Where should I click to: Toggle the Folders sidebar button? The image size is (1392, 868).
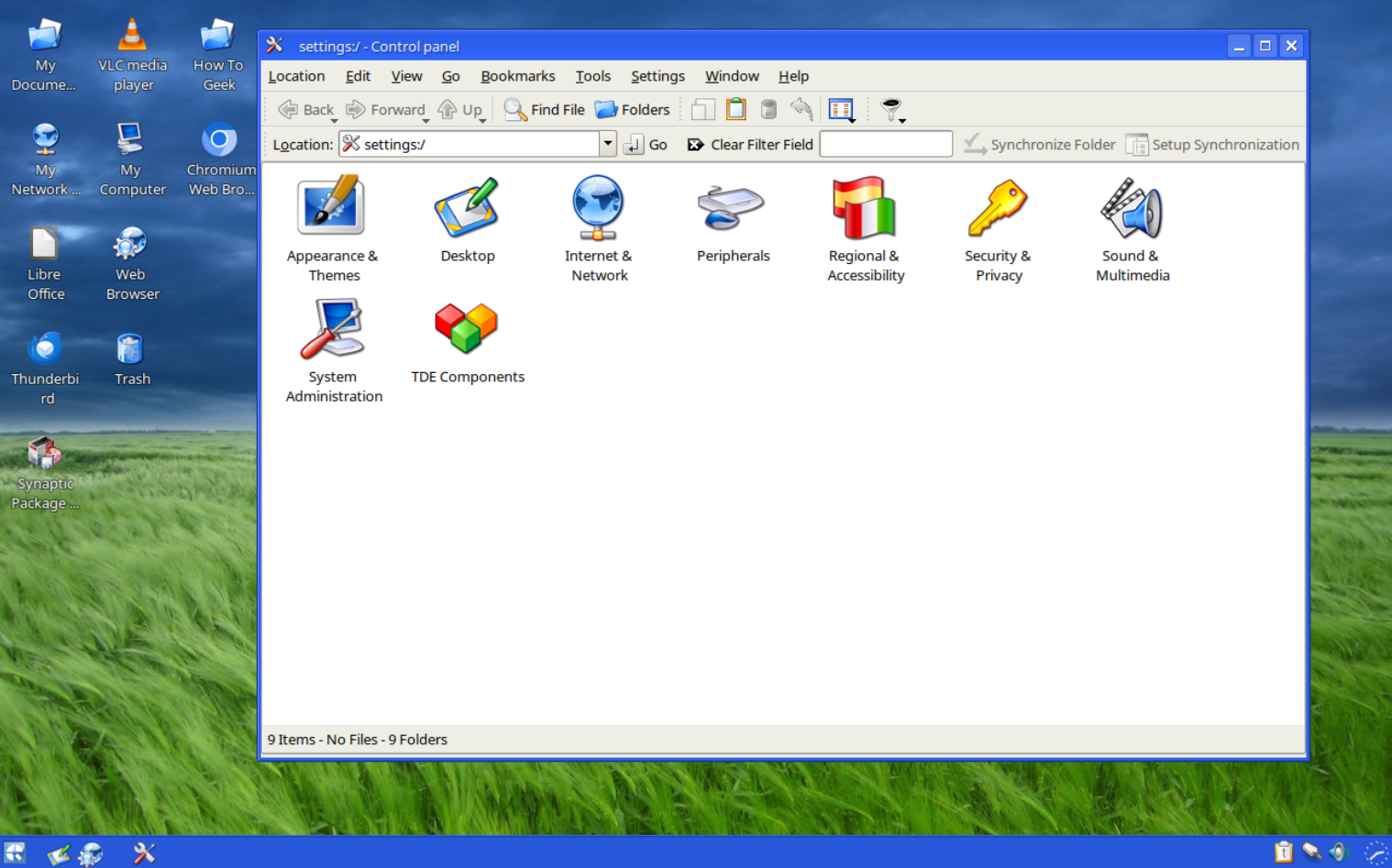pos(633,109)
